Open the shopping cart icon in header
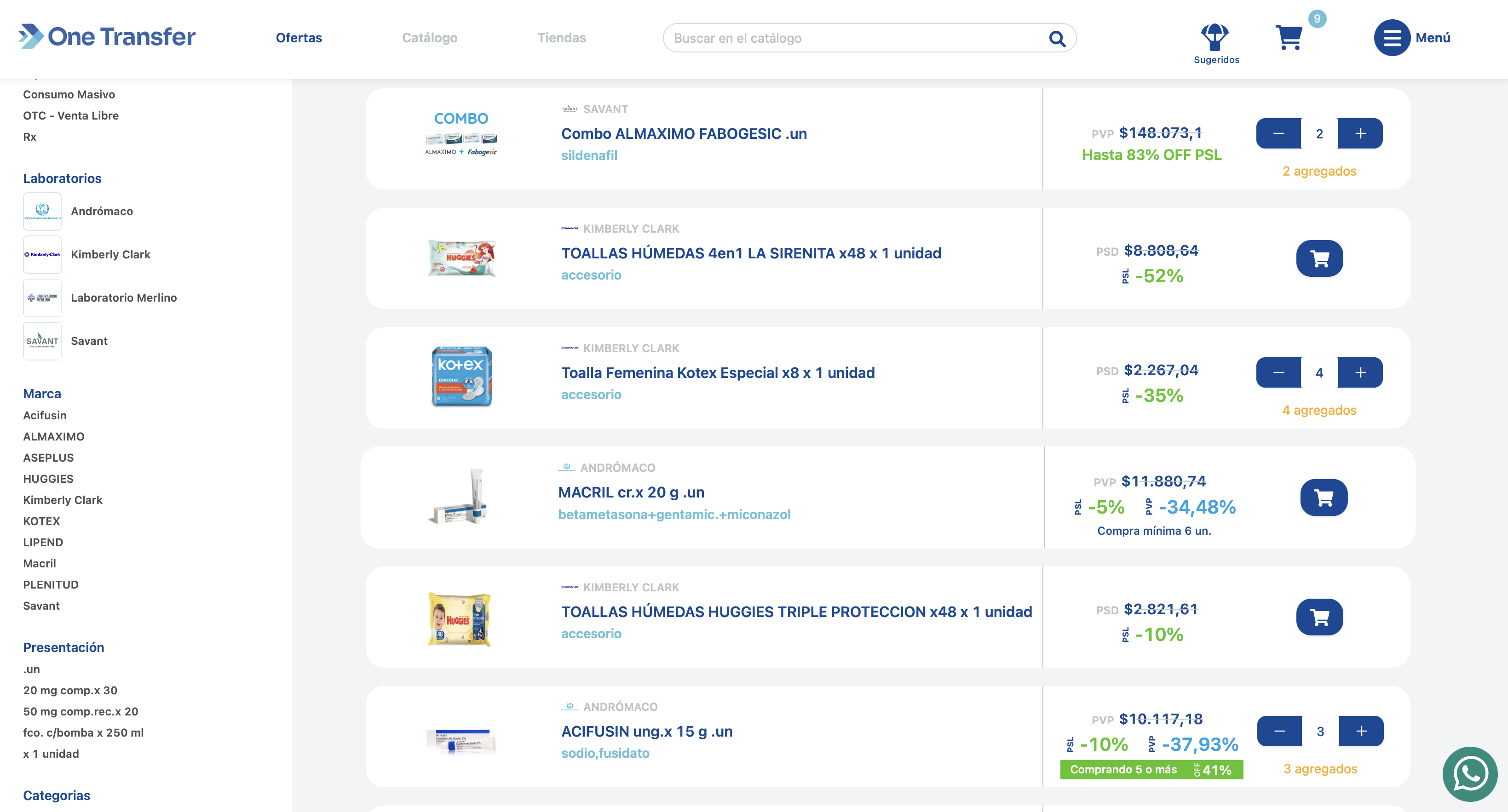This screenshot has height=812, width=1508. [x=1289, y=37]
